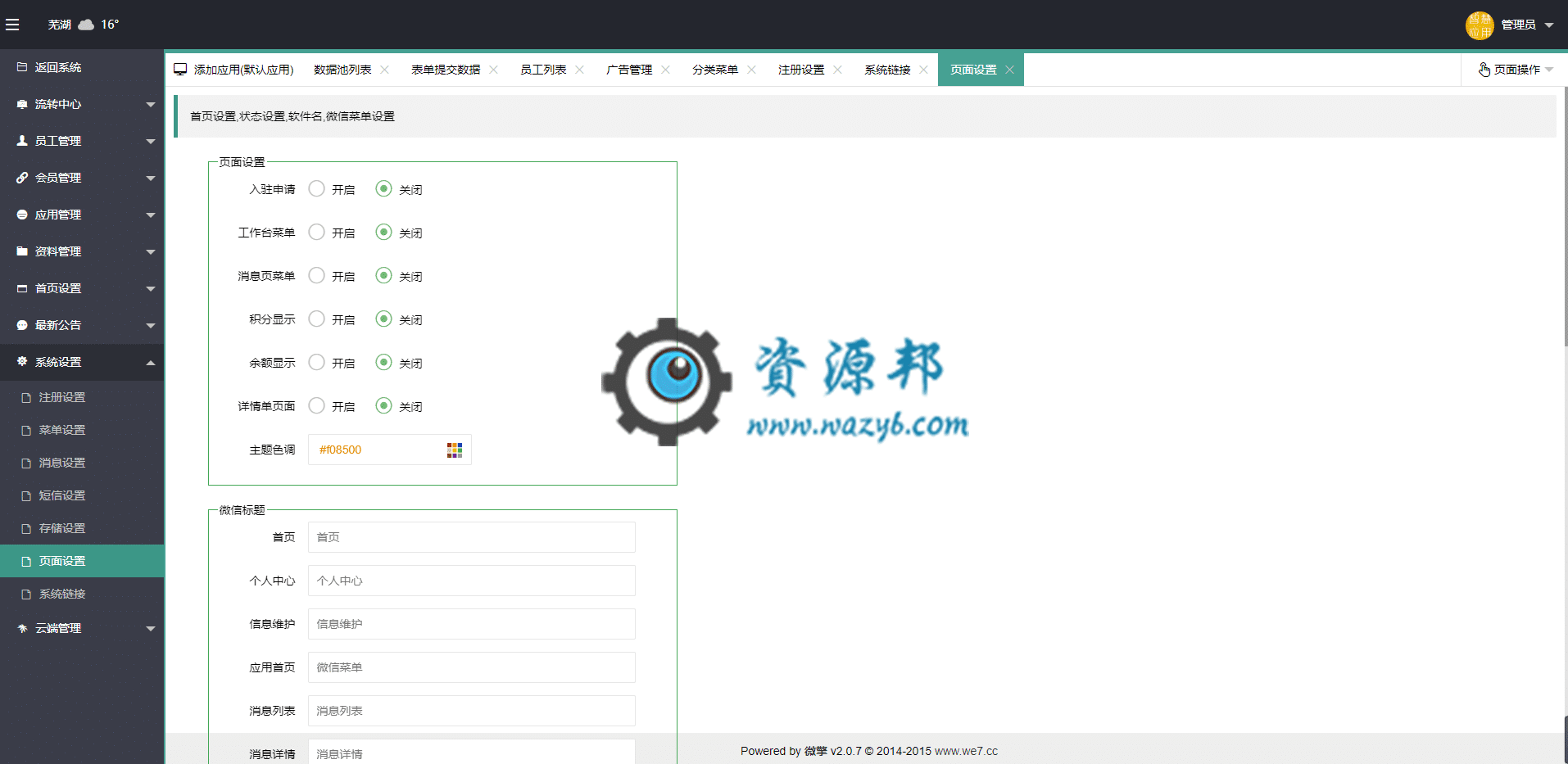Viewport: 1568px width, 764px height.
Task: Click the 应用管理 sidebar icon
Action: click(22, 215)
